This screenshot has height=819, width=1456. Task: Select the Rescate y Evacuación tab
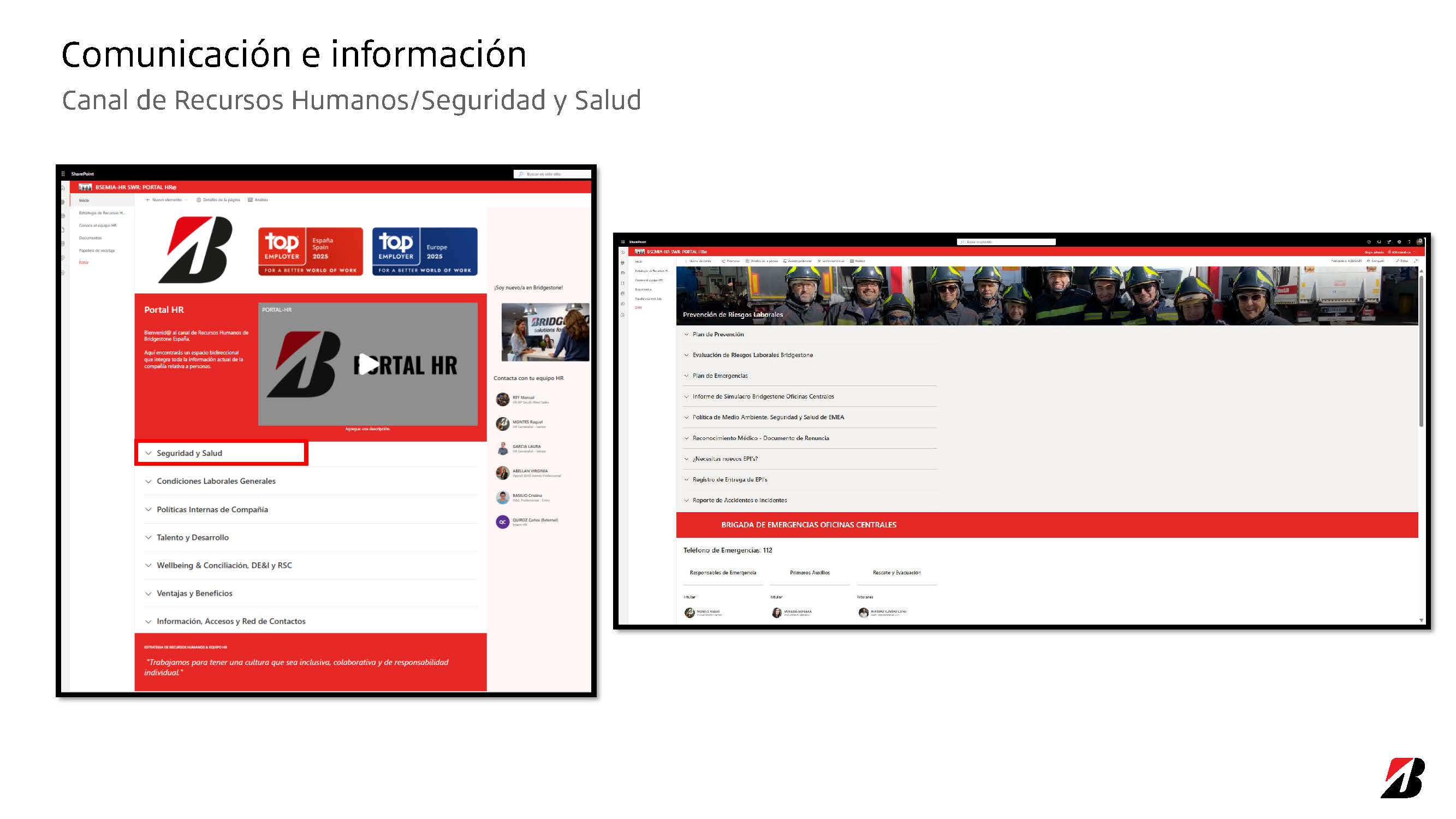pyautogui.click(x=896, y=573)
